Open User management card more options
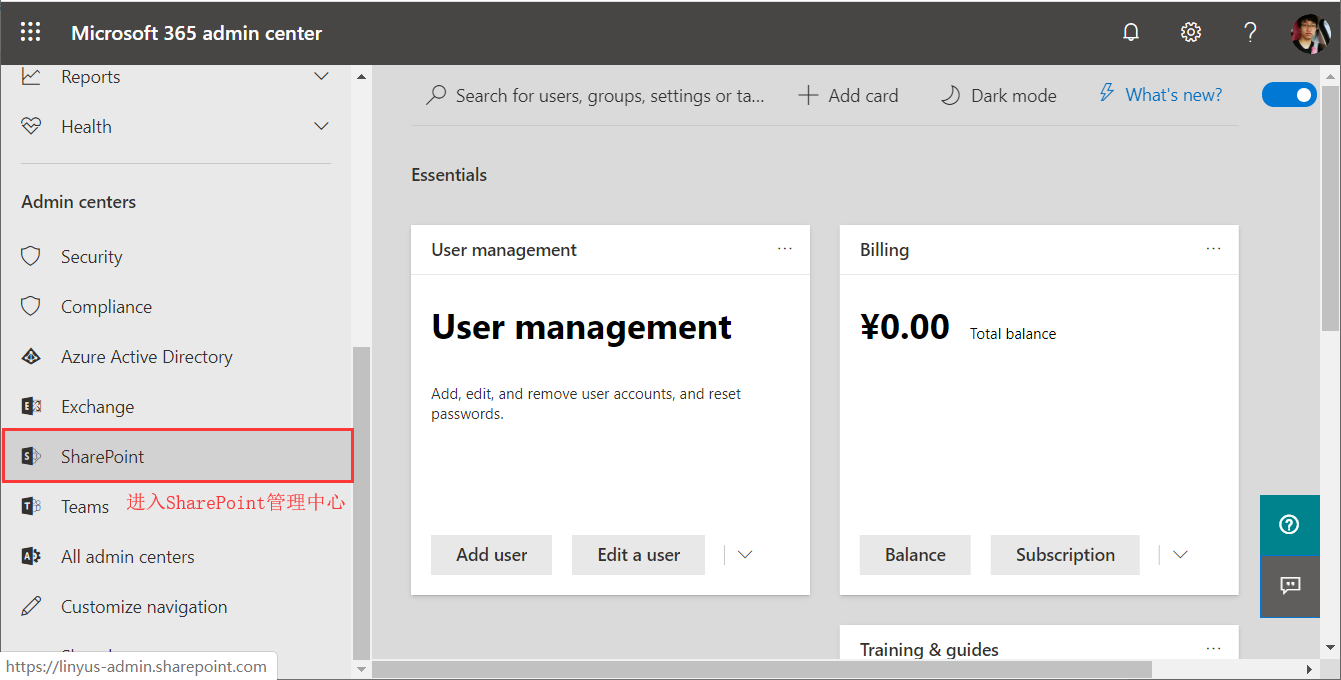1341x680 pixels. [785, 249]
